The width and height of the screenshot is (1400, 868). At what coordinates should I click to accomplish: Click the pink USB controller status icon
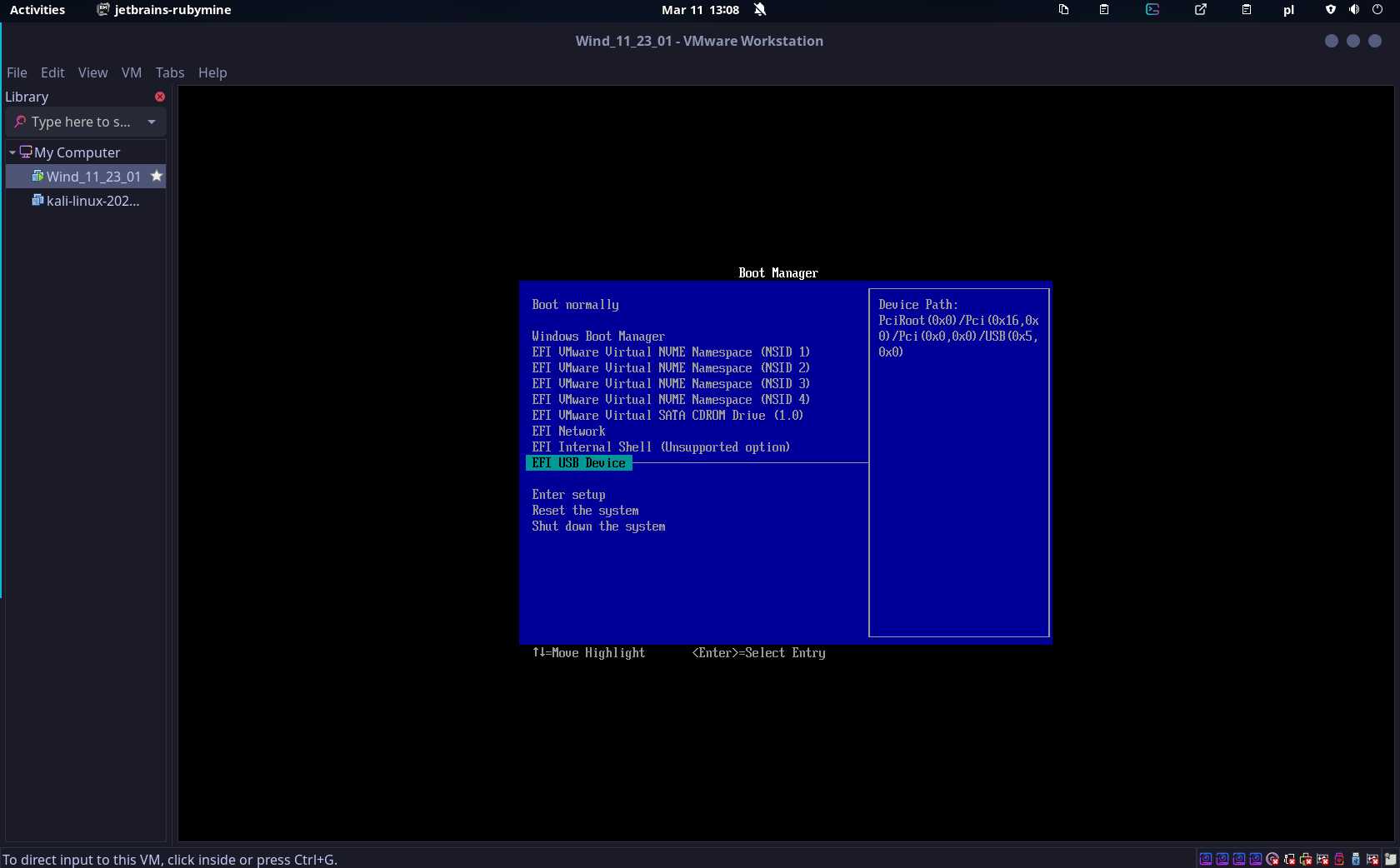pyautogui.click(x=1339, y=859)
